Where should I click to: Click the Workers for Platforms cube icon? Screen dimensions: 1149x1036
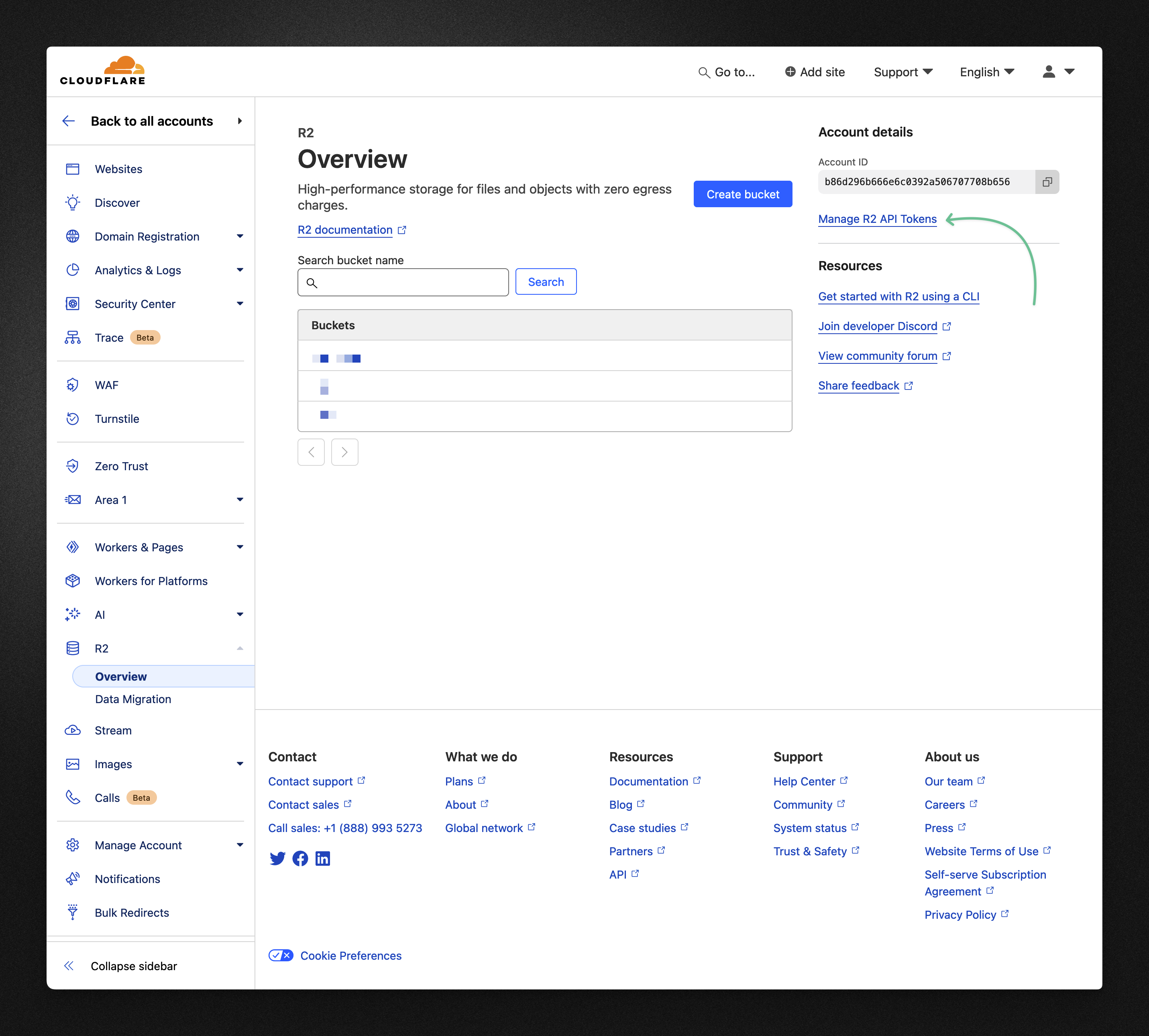73,581
